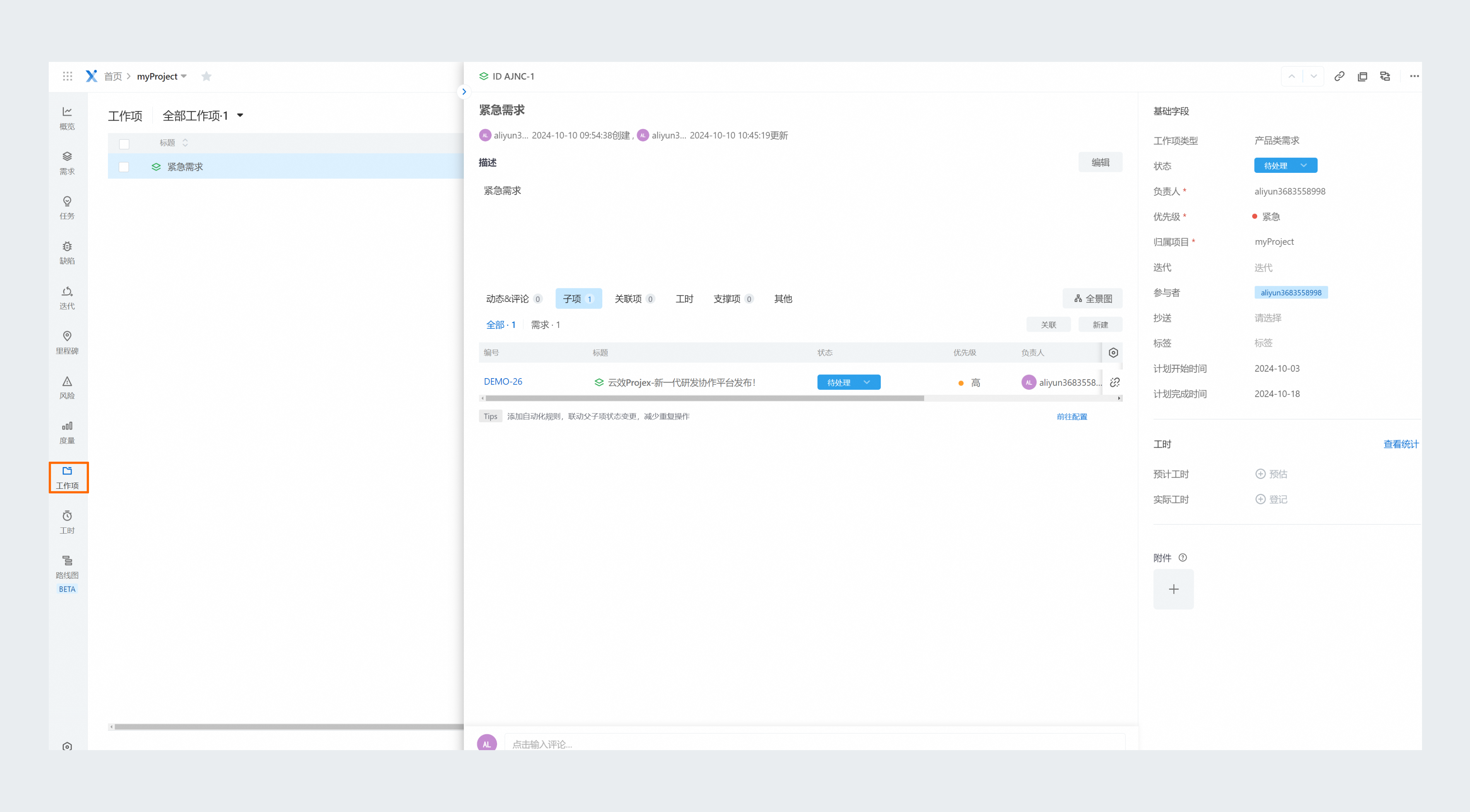Click the 新建 child item button
1470x812 pixels.
(1100, 324)
